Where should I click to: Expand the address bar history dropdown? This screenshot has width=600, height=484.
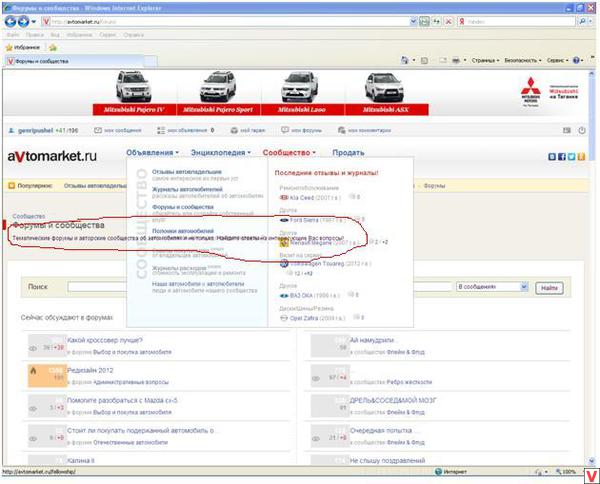pyautogui.click(x=413, y=21)
